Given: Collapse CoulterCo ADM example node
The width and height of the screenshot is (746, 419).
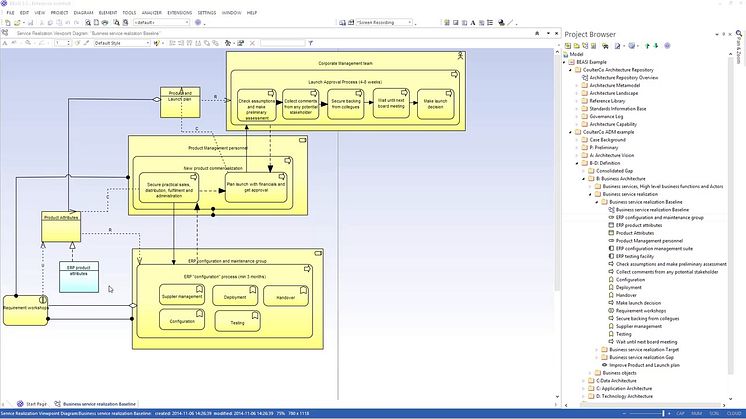Looking at the screenshot, I should point(570,132).
